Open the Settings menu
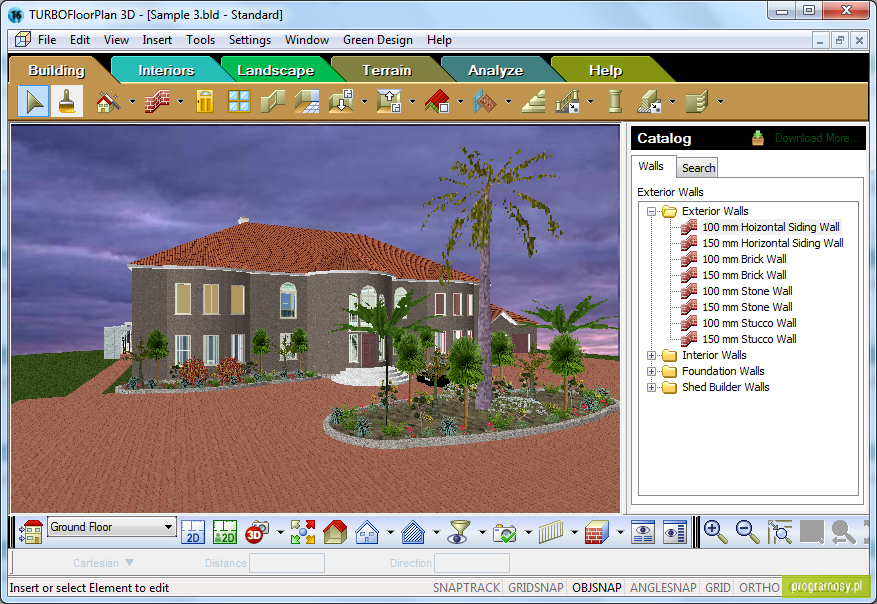877x604 pixels. pyautogui.click(x=249, y=40)
